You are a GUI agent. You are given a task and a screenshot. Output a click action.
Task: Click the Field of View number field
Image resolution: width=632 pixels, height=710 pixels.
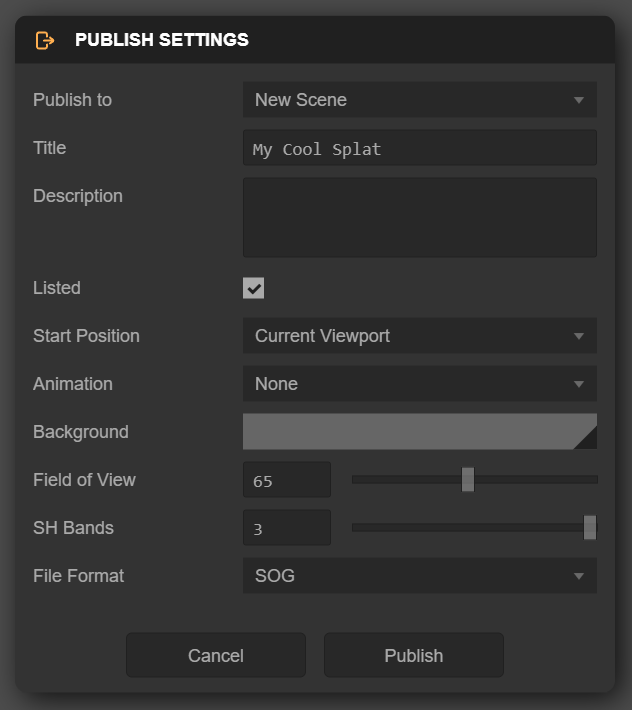[x=286, y=480]
